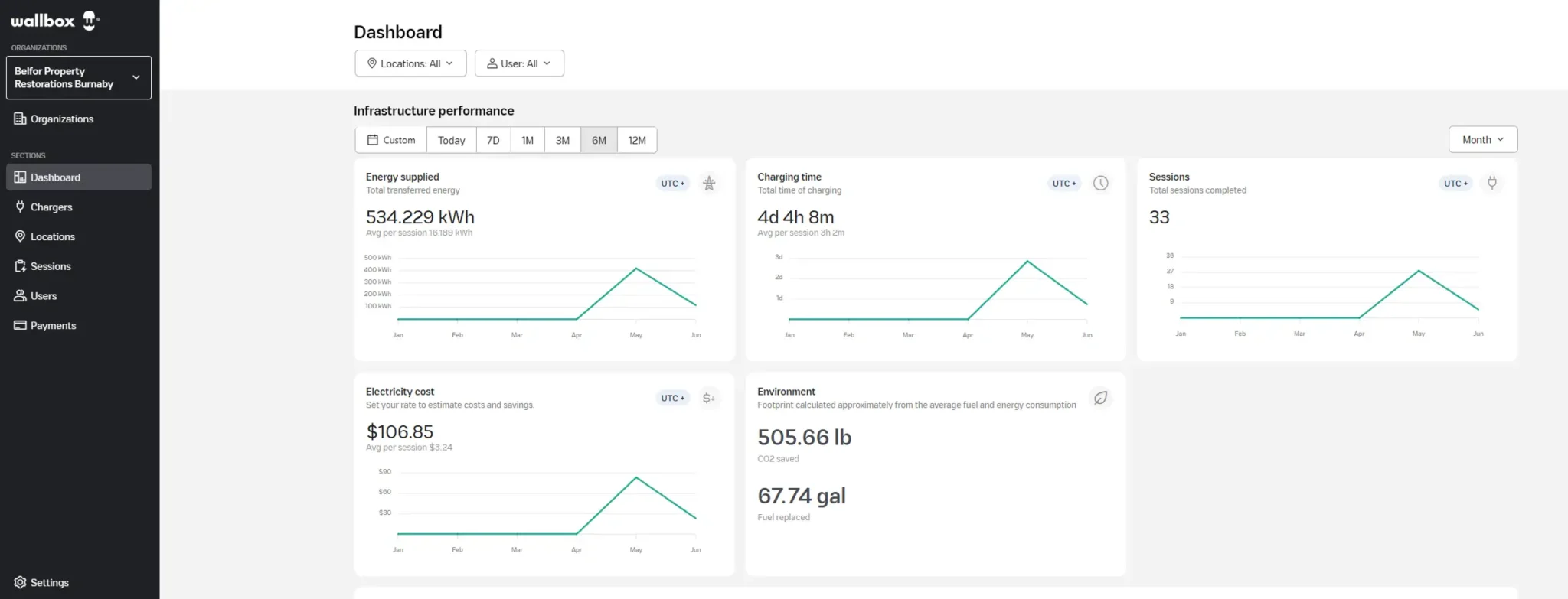Image resolution: width=1568 pixels, height=599 pixels.
Task: Open the Chargers section
Action: (x=78, y=207)
